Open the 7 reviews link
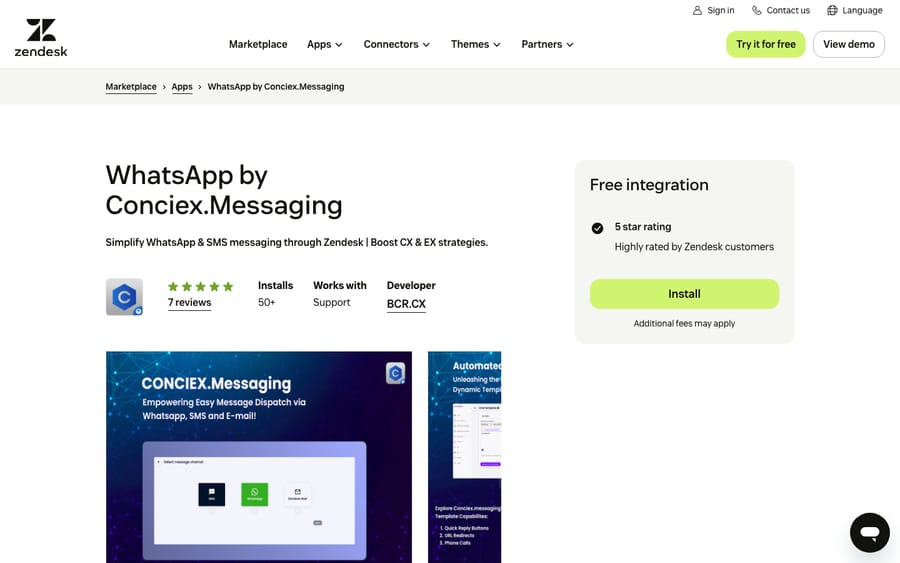The height and width of the screenshot is (563, 900). [x=189, y=302]
